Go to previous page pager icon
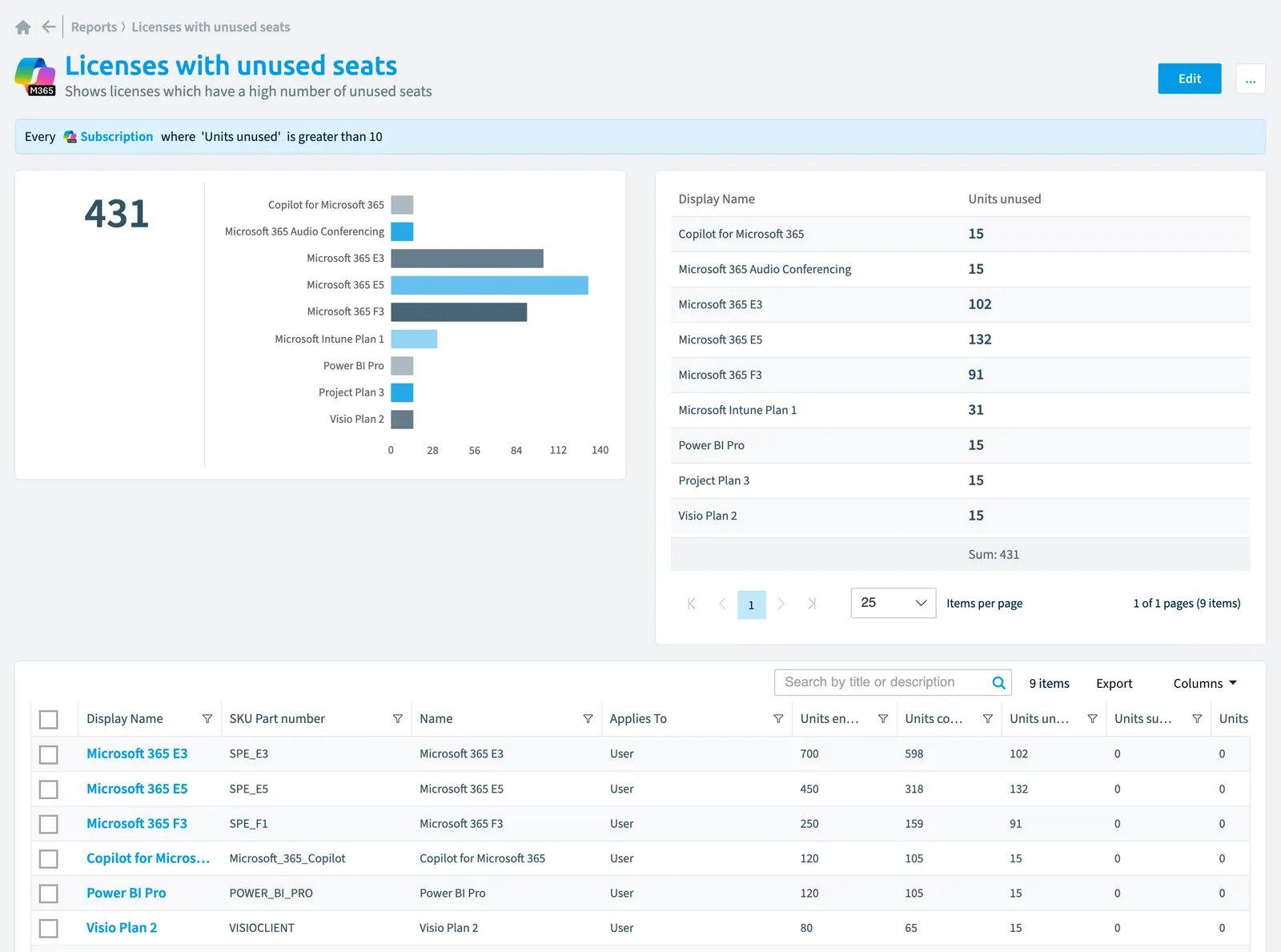This screenshot has width=1281, height=952. (x=722, y=604)
